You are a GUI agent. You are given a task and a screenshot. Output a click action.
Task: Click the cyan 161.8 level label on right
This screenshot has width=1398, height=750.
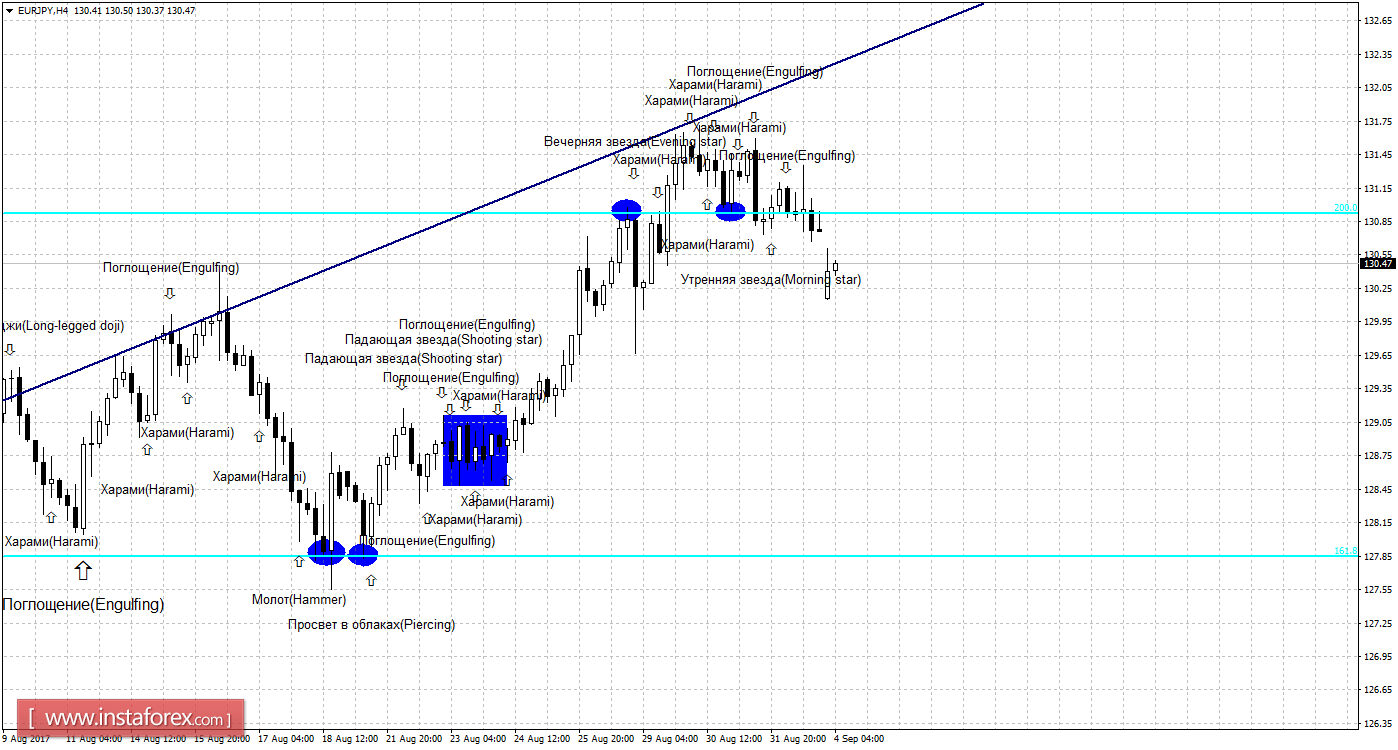click(x=1346, y=550)
